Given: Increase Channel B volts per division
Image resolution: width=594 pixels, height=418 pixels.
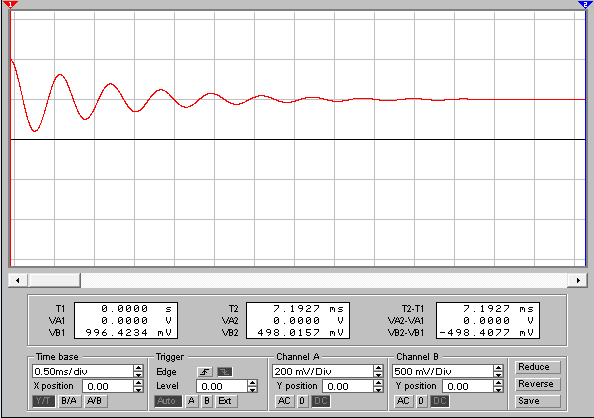Looking at the screenshot, I should coord(499,368).
